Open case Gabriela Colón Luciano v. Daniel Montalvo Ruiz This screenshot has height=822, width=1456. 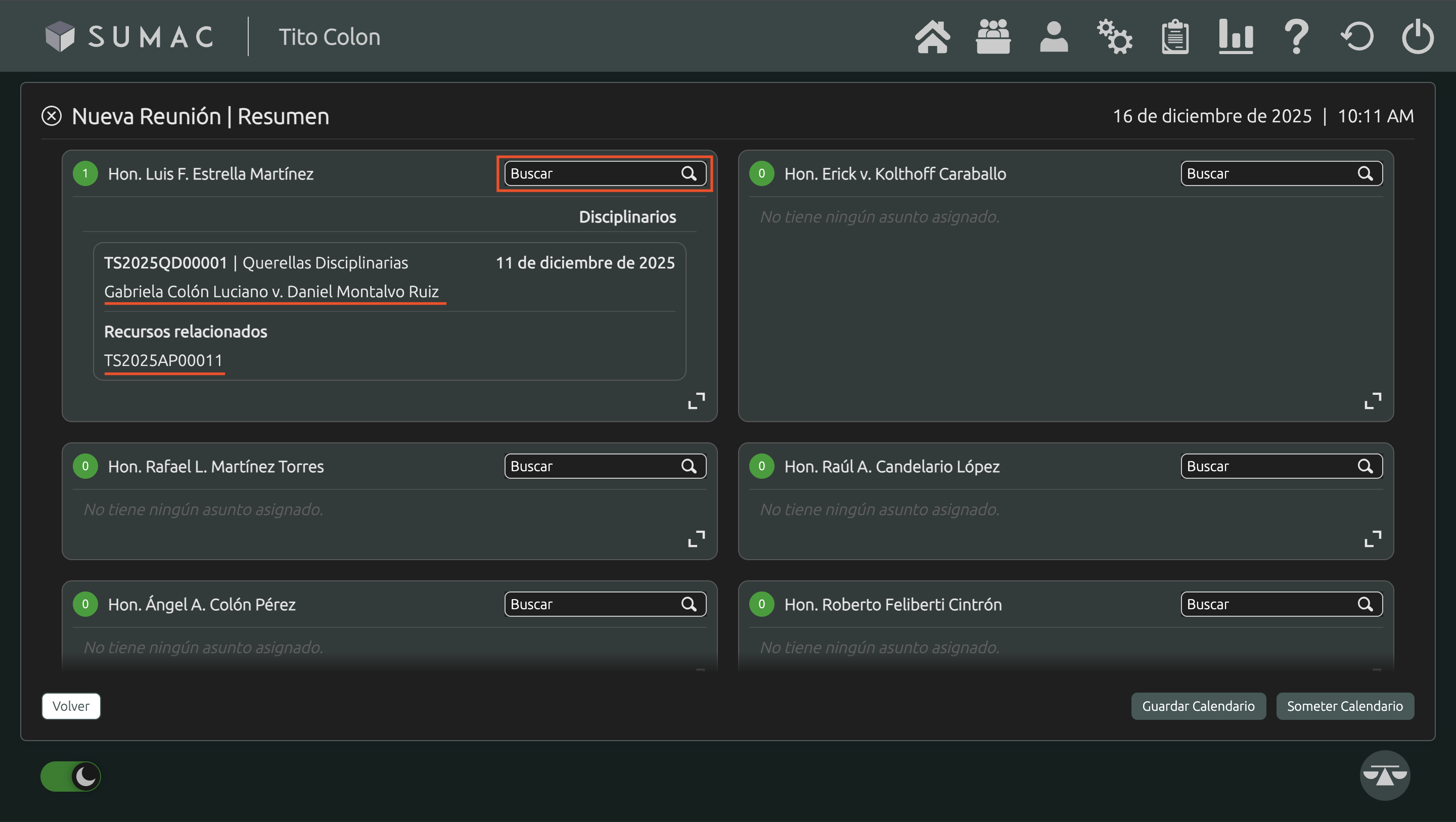(271, 291)
